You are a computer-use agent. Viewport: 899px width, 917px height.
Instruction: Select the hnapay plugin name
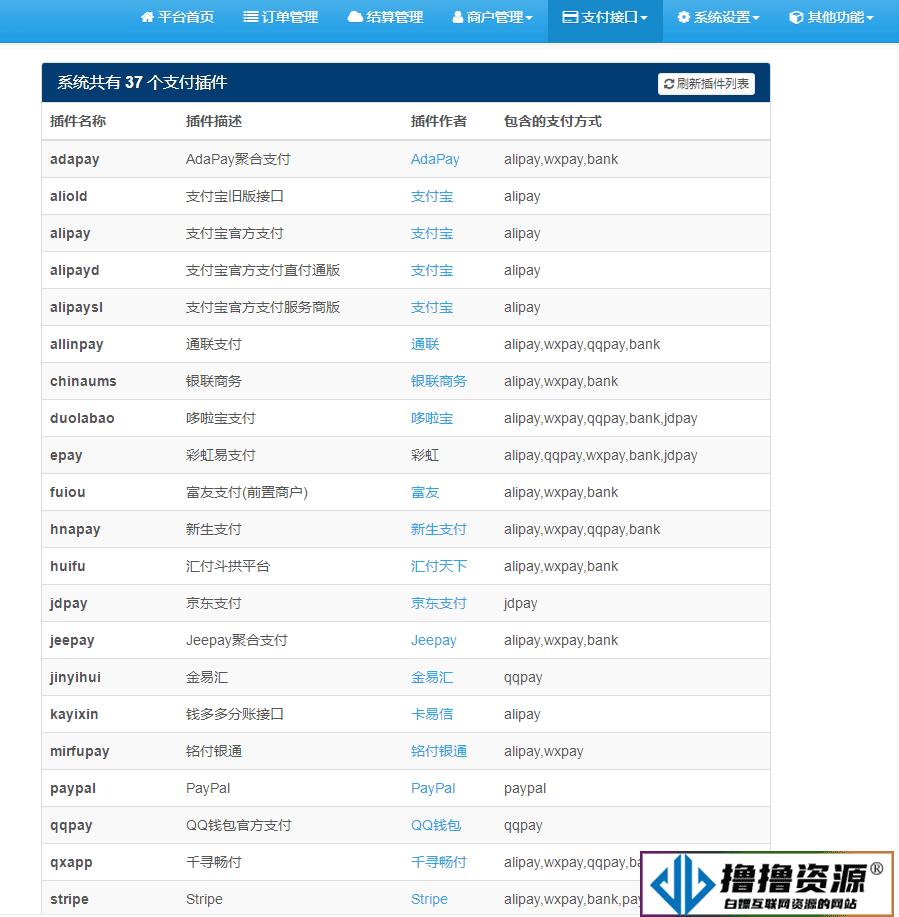(x=75, y=529)
